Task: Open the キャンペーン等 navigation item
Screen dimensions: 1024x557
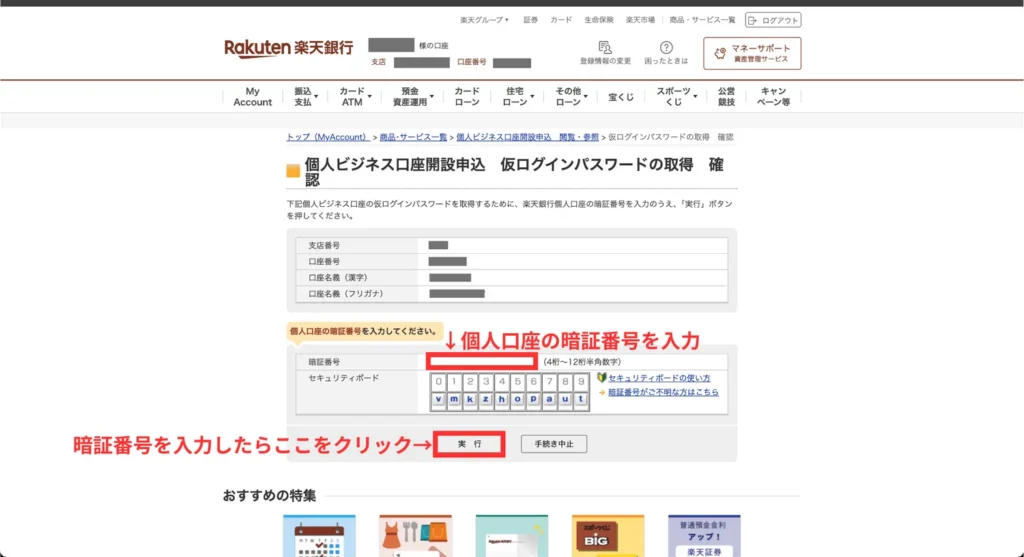Action: [774, 97]
